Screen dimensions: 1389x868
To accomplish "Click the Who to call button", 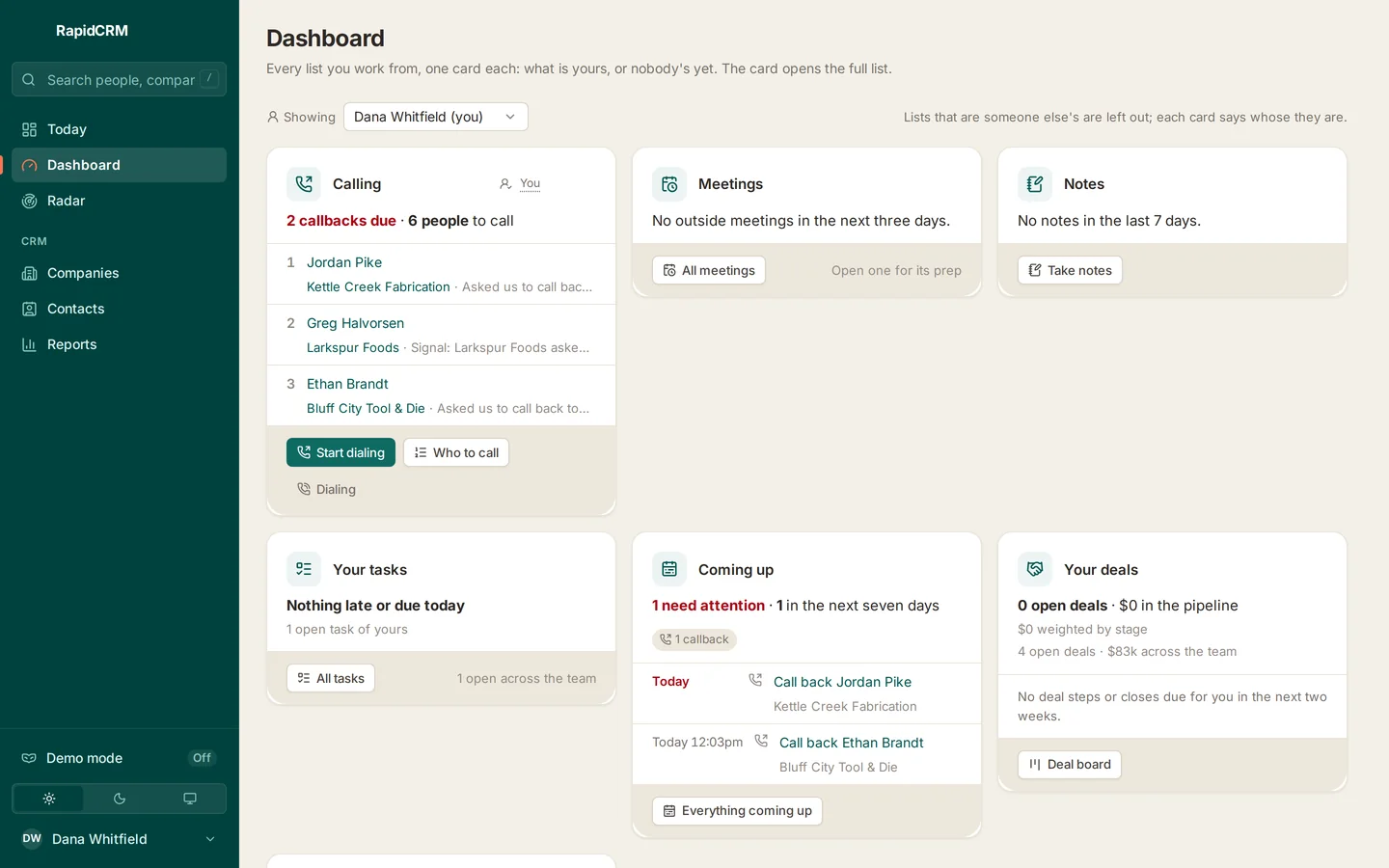I will click(456, 452).
